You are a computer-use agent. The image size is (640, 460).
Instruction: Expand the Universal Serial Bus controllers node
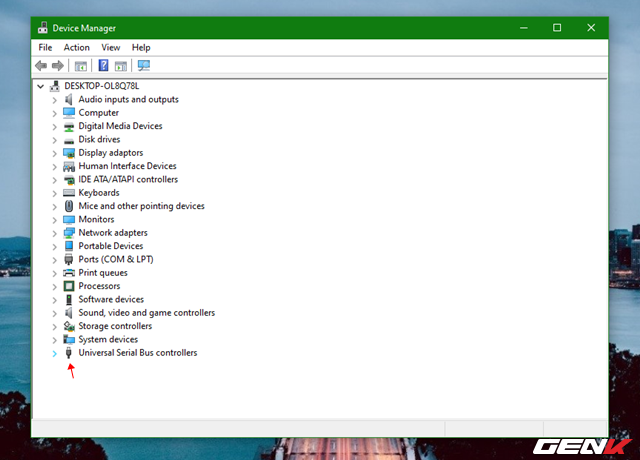pyautogui.click(x=54, y=353)
